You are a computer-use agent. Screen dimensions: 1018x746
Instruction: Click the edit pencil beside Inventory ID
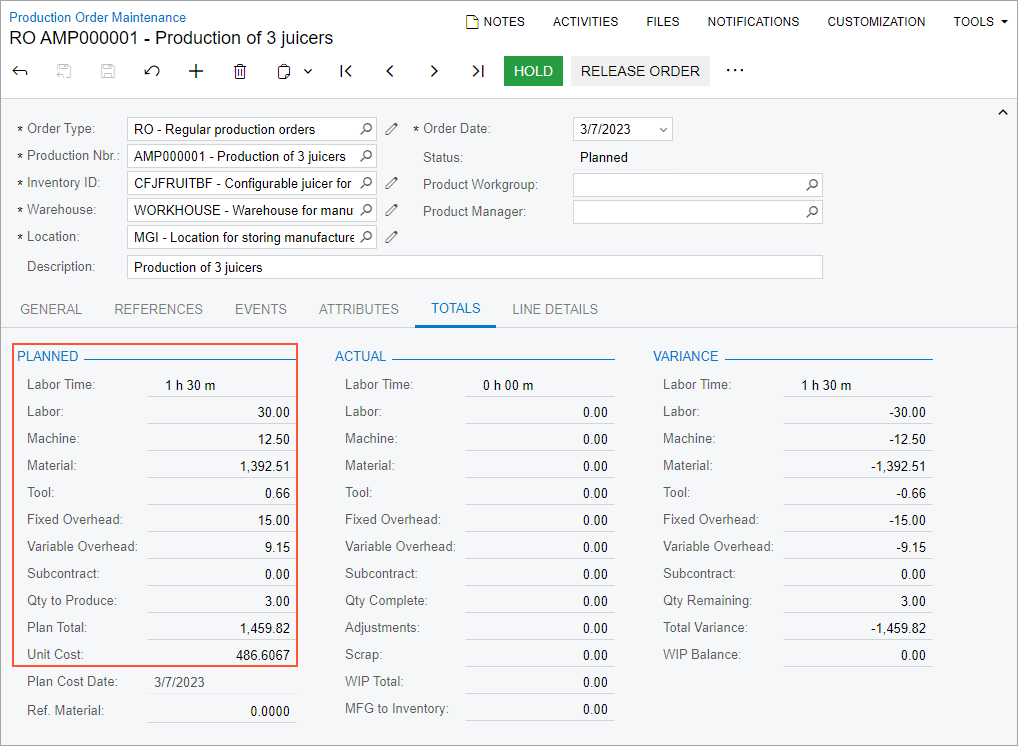(392, 183)
